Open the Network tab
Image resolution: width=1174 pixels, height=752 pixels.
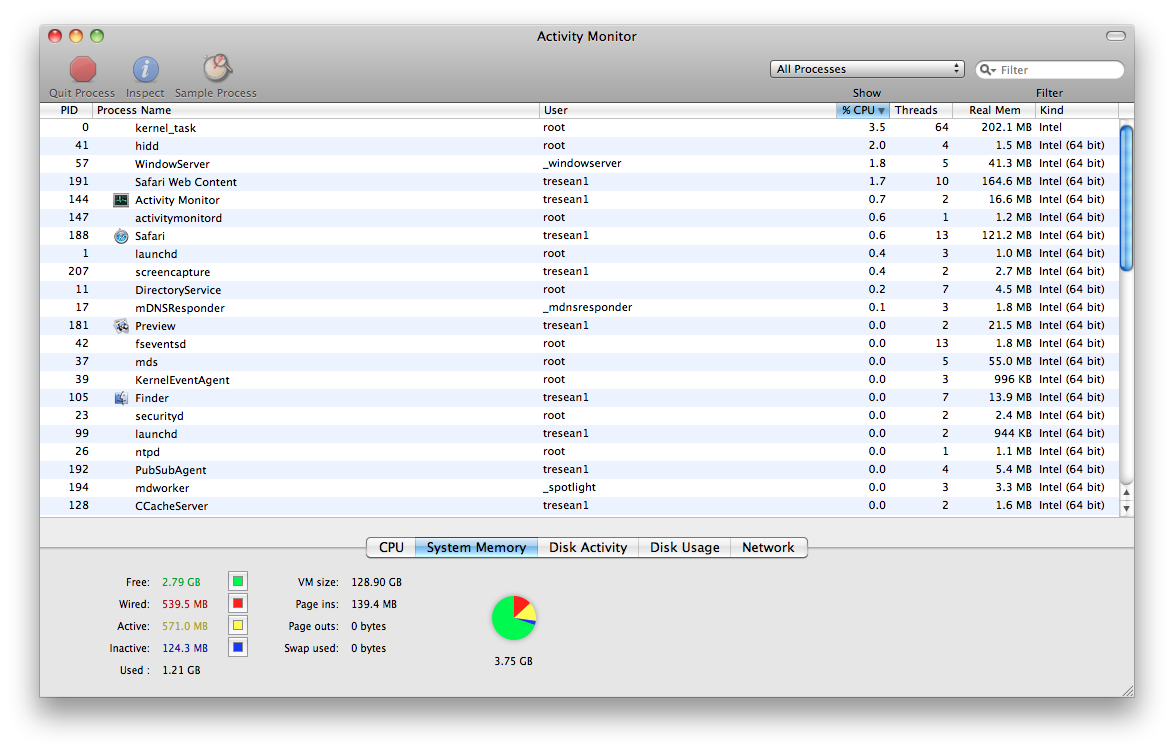768,548
